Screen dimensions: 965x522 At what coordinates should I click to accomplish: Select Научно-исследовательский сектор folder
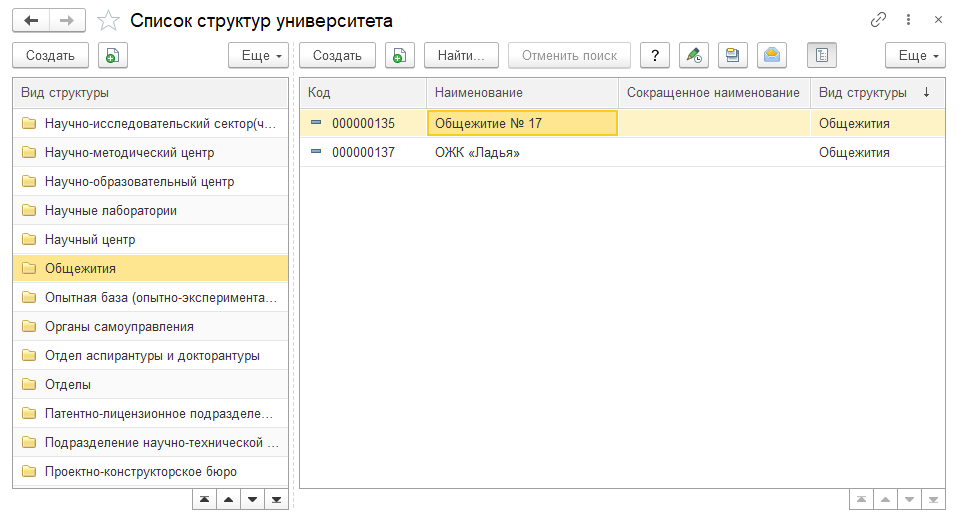click(x=151, y=123)
